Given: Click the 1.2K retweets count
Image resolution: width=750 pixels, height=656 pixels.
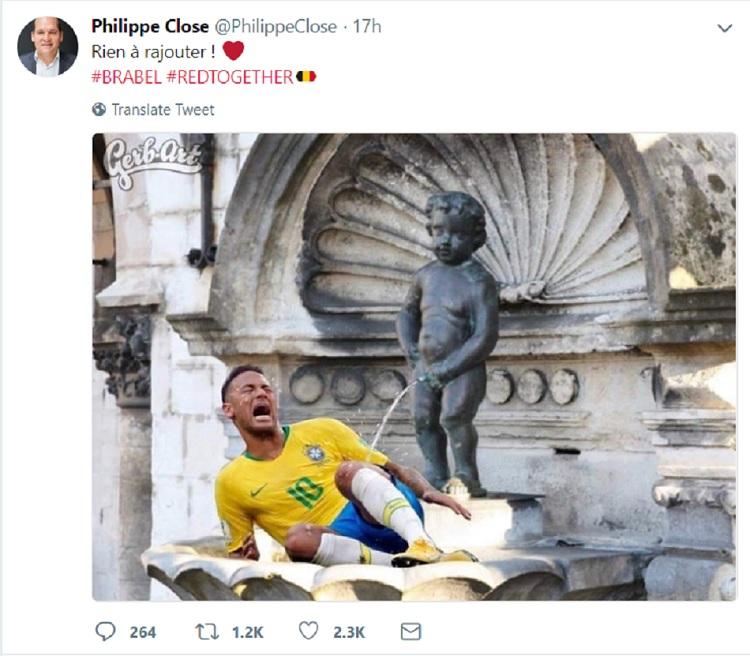Looking at the screenshot, I should click(x=247, y=632).
